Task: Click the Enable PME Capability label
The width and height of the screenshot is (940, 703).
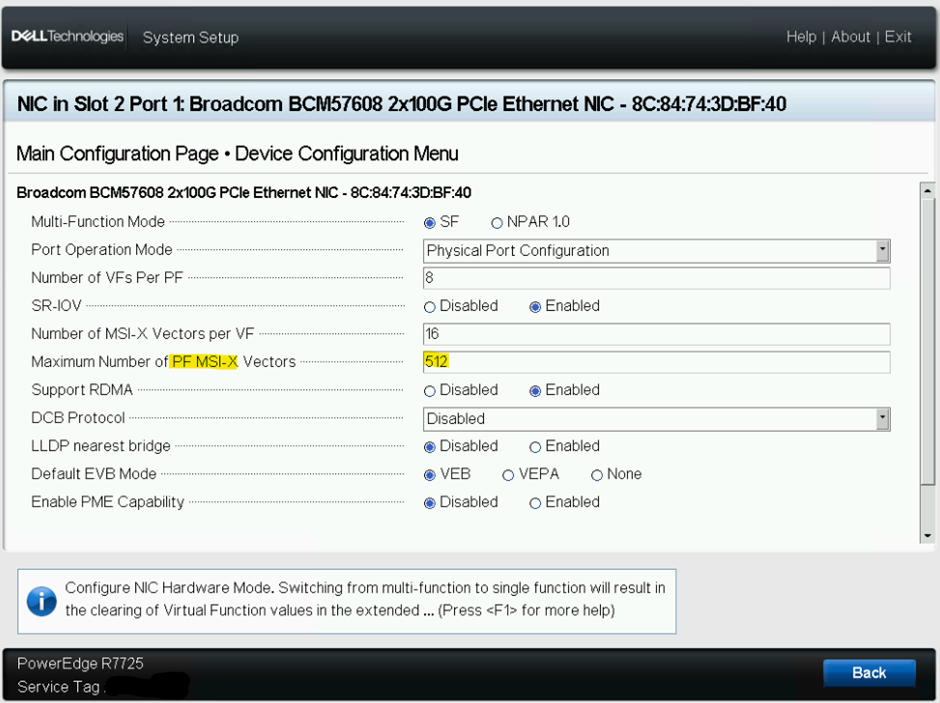Action: pos(107,502)
